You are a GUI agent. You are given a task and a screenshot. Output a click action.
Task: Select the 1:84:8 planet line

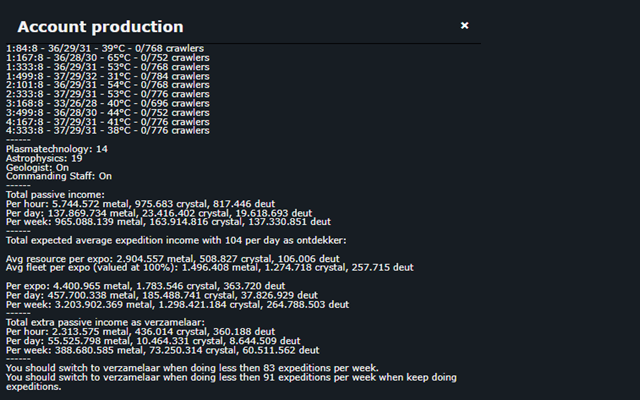pos(105,49)
